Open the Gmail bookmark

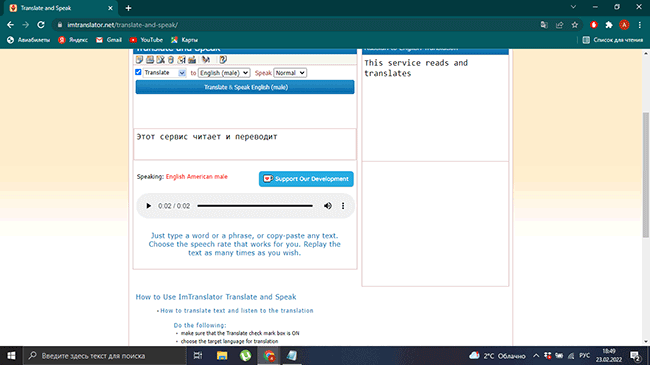[x=109, y=40]
